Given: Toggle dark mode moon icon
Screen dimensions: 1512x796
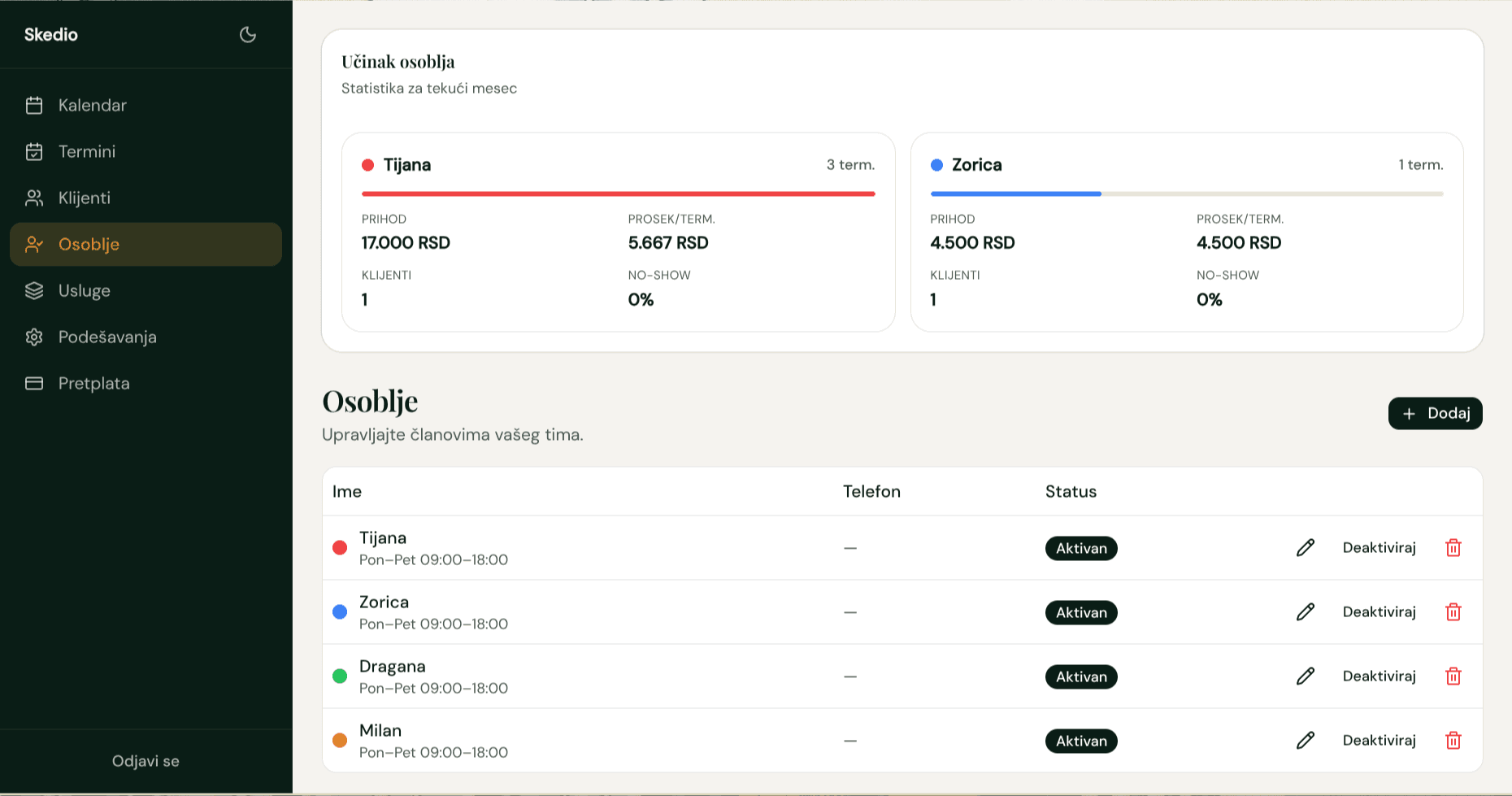Looking at the screenshot, I should pos(248,34).
